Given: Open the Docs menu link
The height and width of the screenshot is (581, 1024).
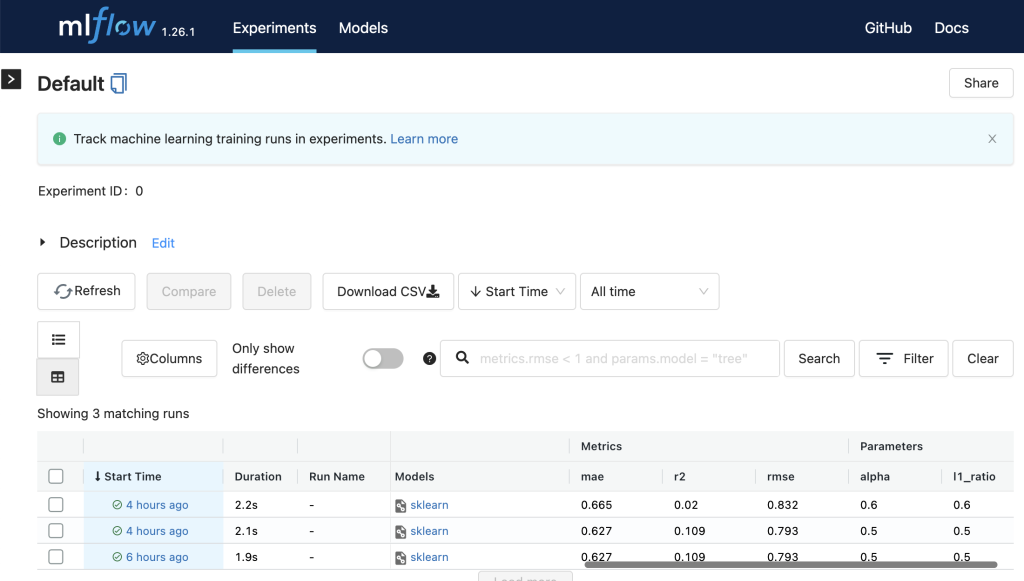Looking at the screenshot, I should [951, 28].
